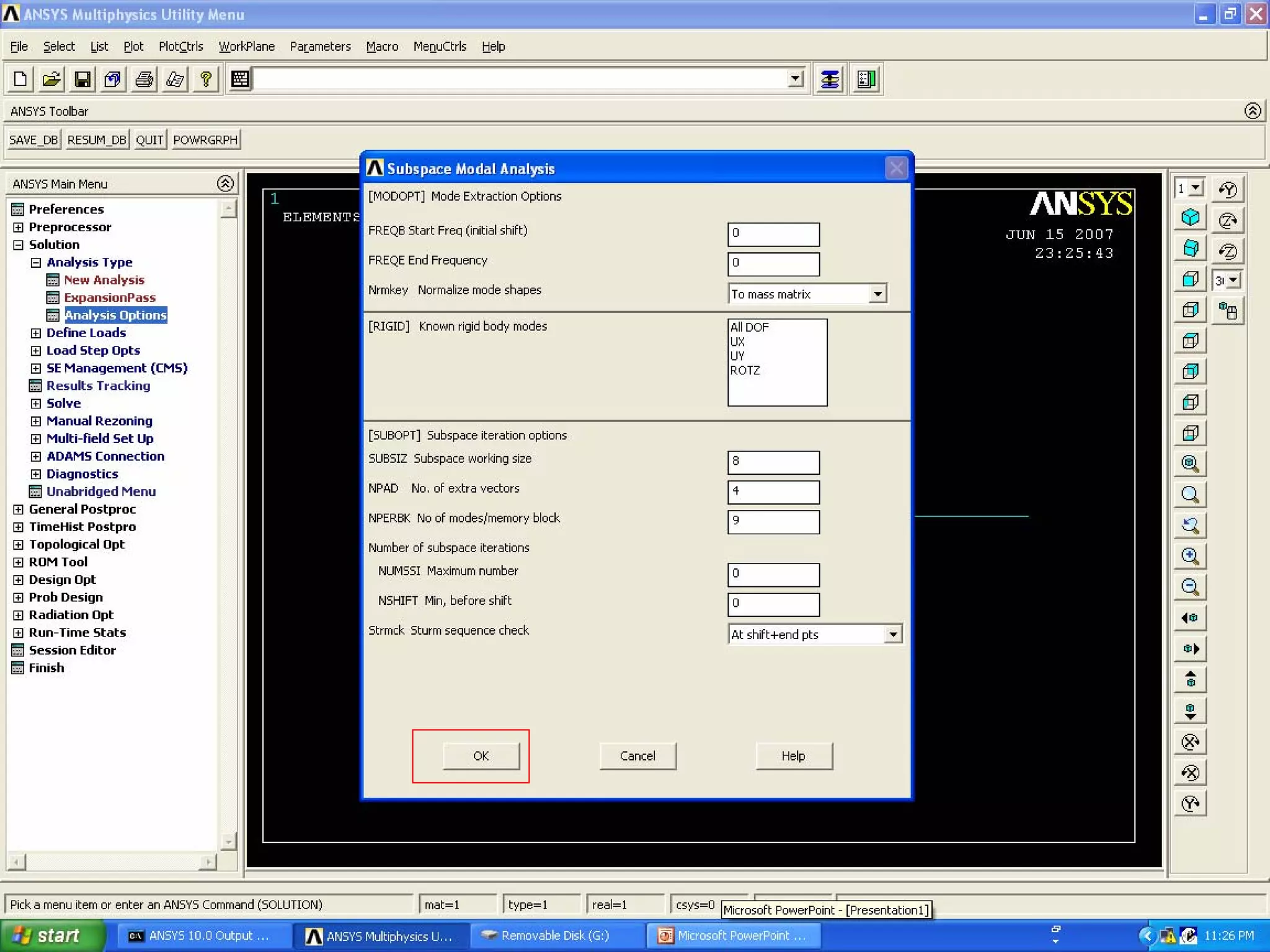This screenshot has width=1270, height=952.
Task: Click the Dynamic Model Mode mouse icon
Action: (x=1227, y=311)
